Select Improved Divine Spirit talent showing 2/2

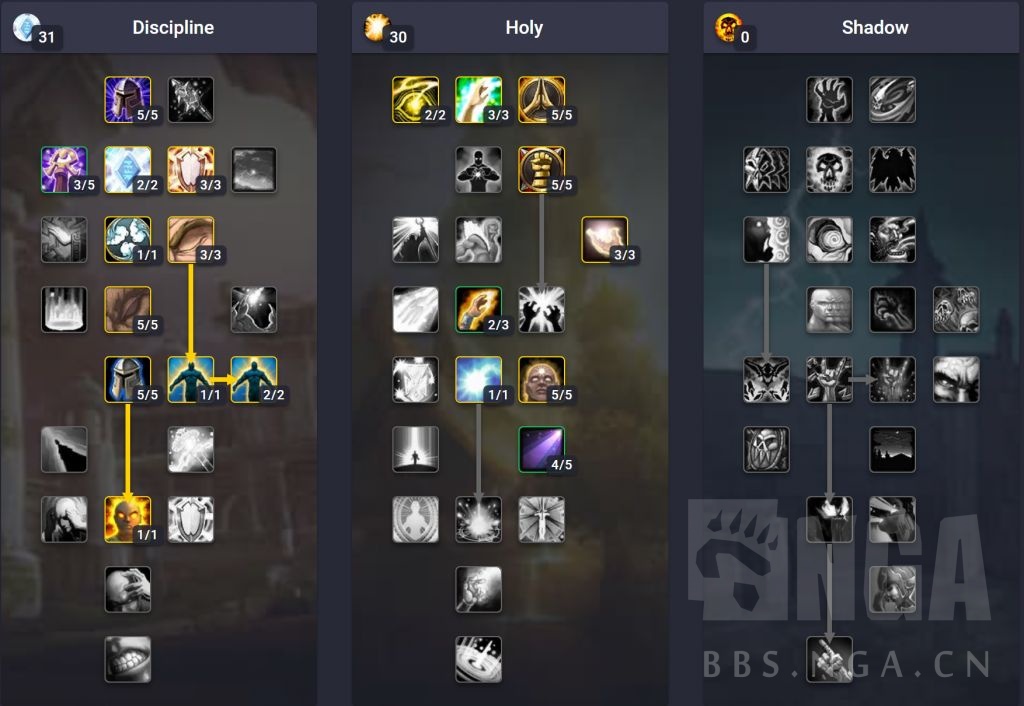(x=254, y=379)
